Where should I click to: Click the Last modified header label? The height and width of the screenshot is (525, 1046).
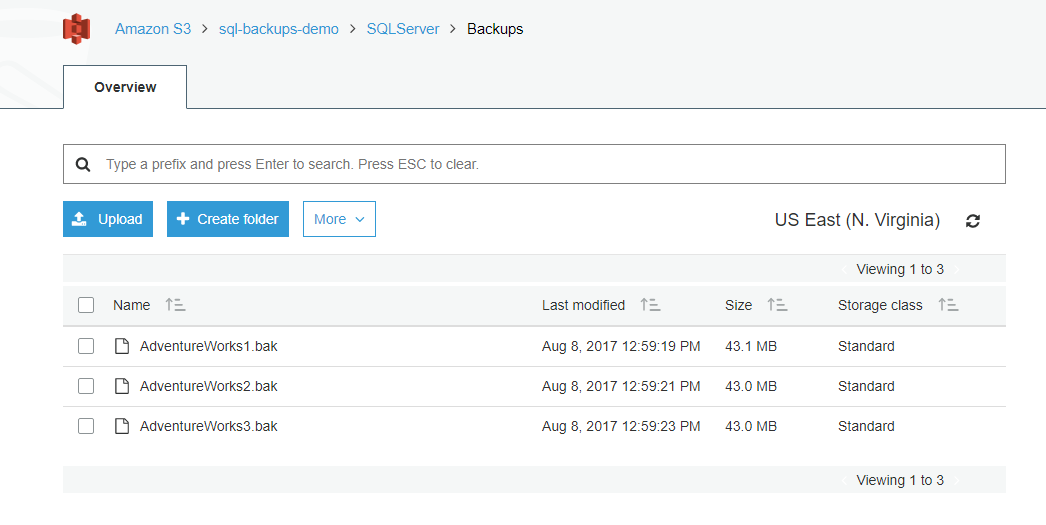pyautogui.click(x=583, y=305)
